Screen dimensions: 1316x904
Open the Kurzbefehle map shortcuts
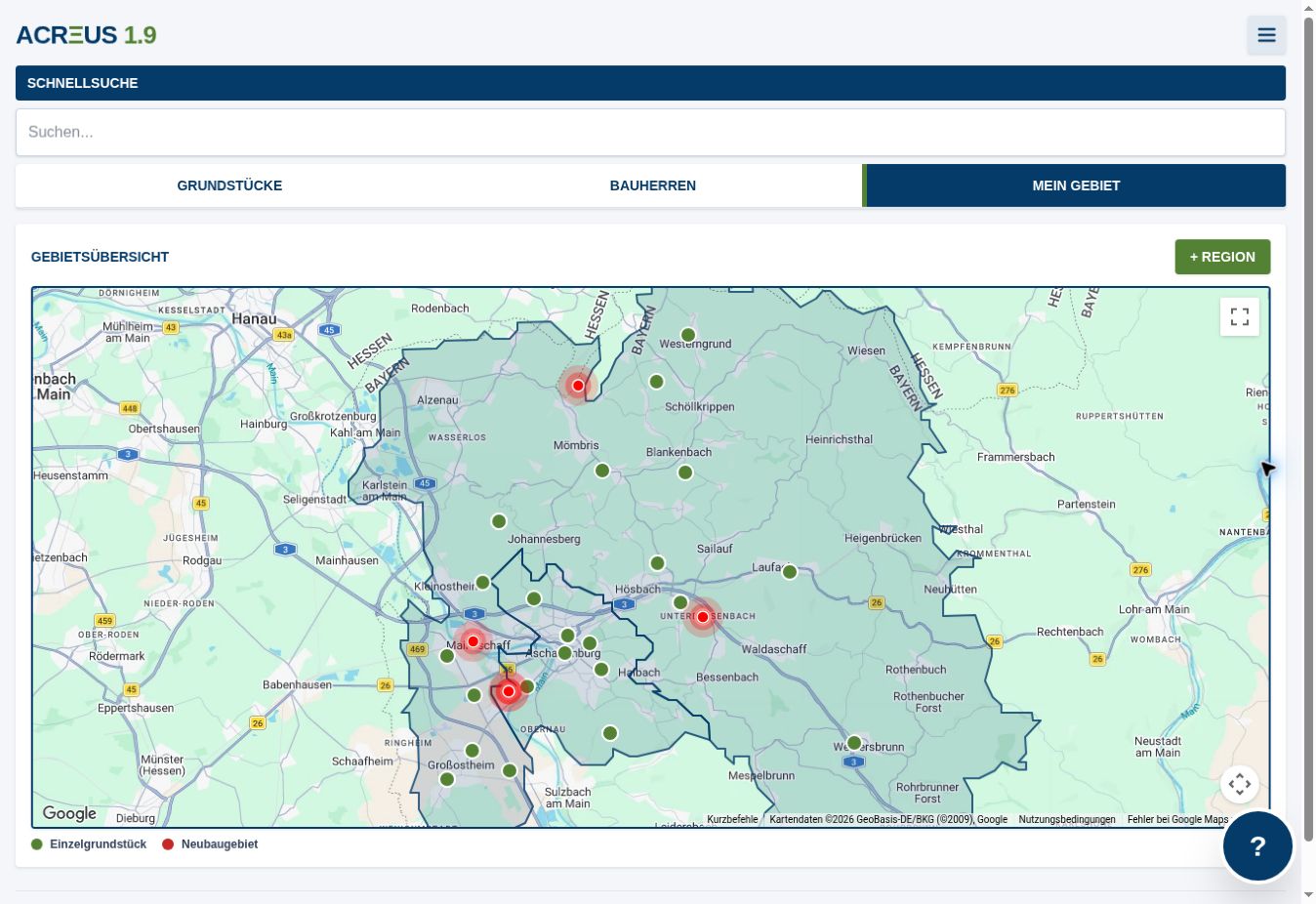tap(732, 820)
